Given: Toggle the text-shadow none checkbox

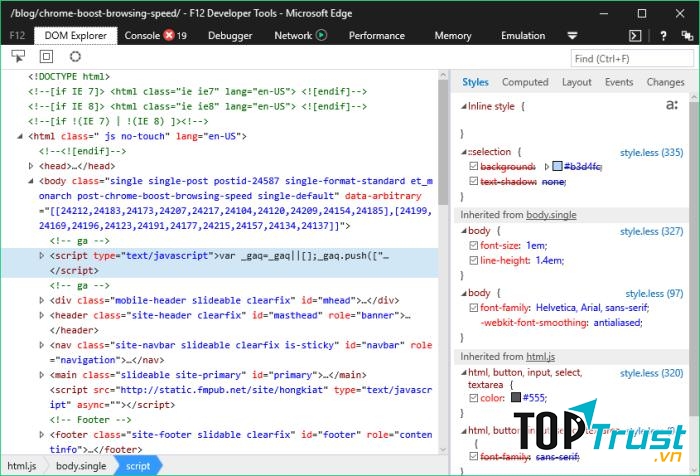Looking at the screenshot, I should 473,182.
